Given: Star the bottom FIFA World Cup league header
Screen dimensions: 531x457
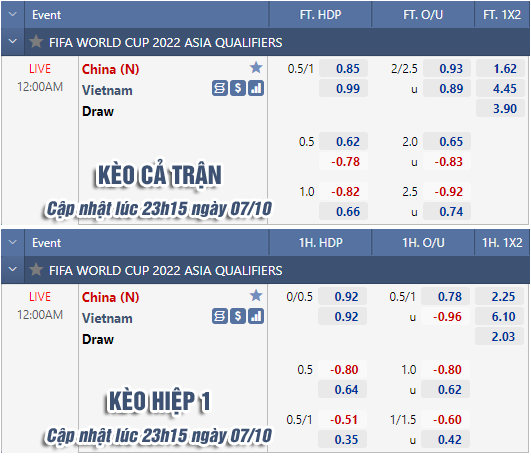Looking at the screenshot, I should pos(36,270).
